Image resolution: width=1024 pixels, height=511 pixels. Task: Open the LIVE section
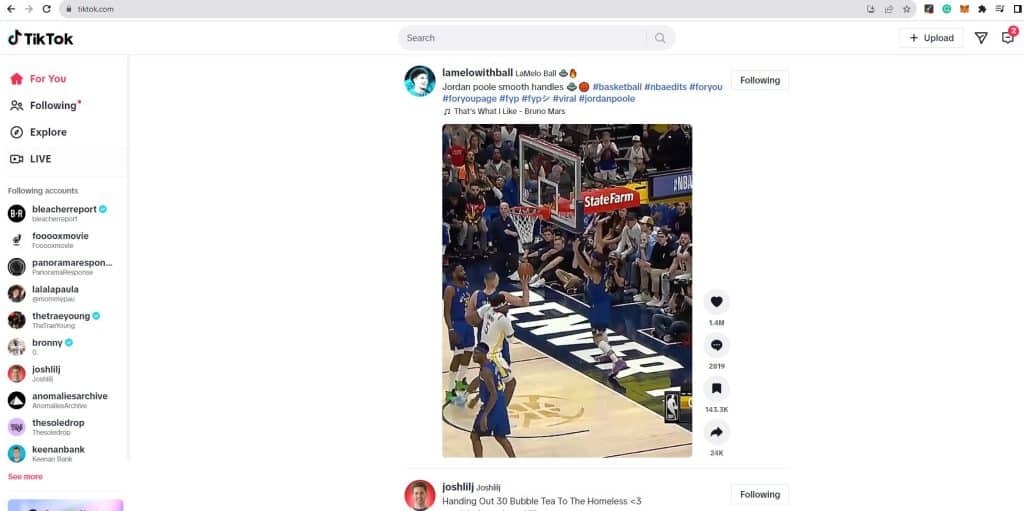(40, 159)
